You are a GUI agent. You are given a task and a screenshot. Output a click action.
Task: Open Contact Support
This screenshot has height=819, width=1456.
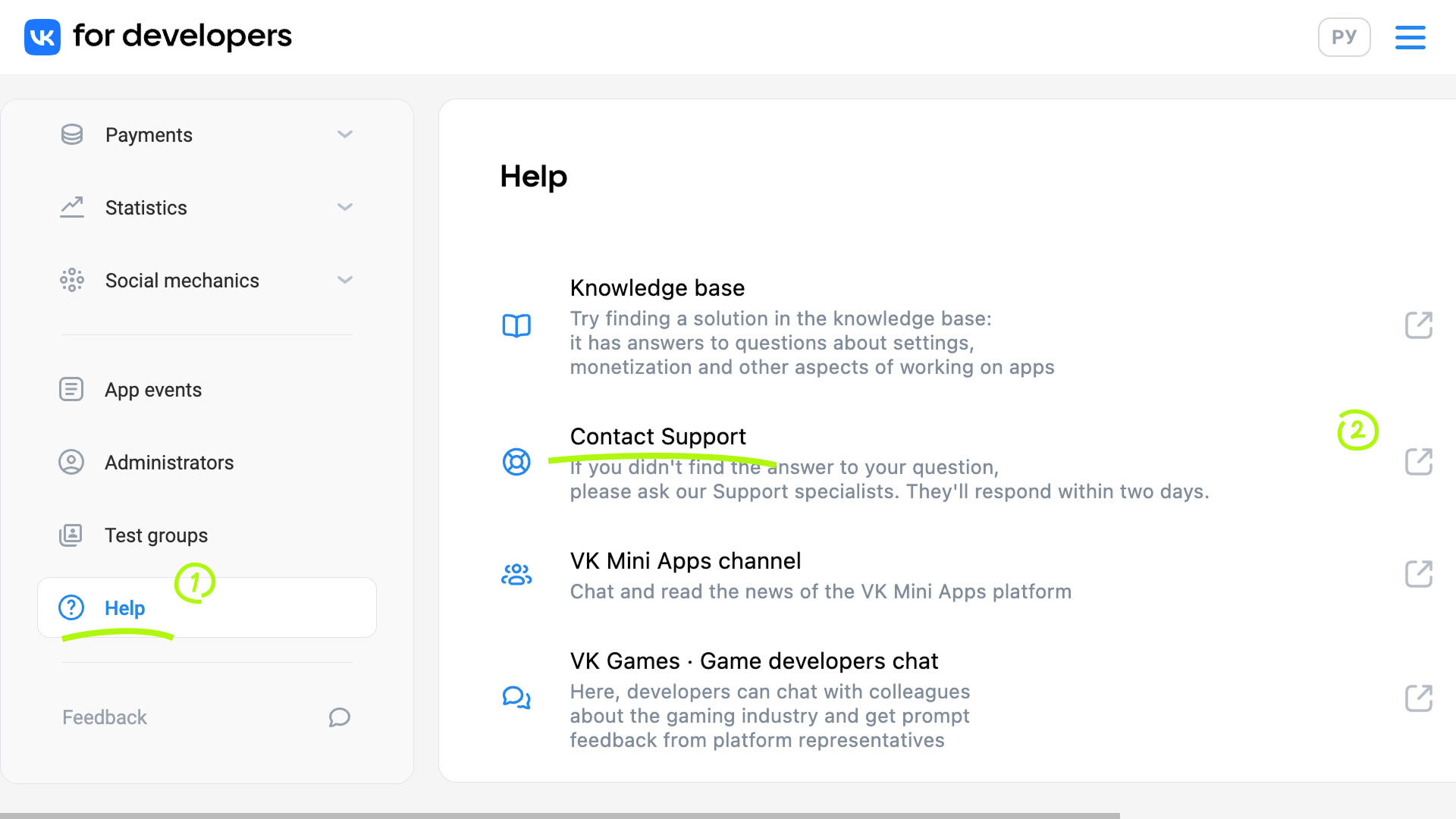click(658, 436)
